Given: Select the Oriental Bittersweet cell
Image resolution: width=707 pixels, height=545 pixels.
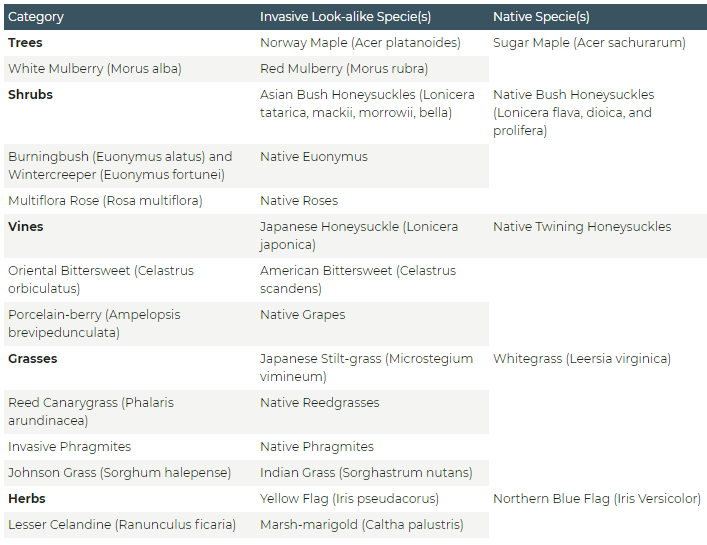Looking at the screenshot, I should coord(101,280).
